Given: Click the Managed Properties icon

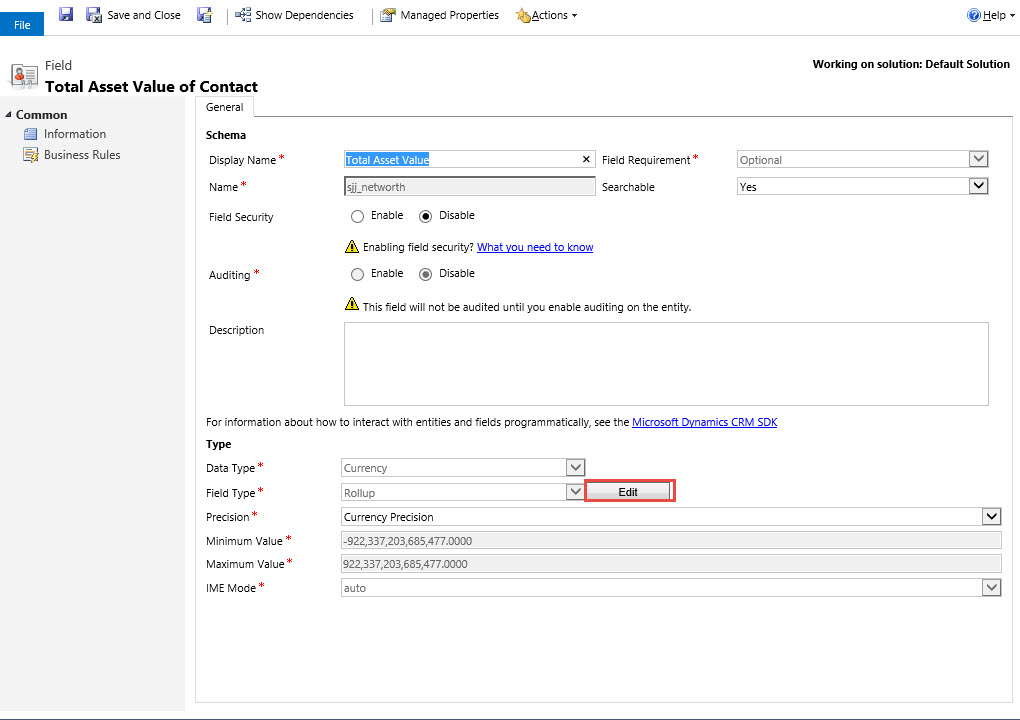Looking at the screenshot, I should pyautogui.click(x=388, y=15).
